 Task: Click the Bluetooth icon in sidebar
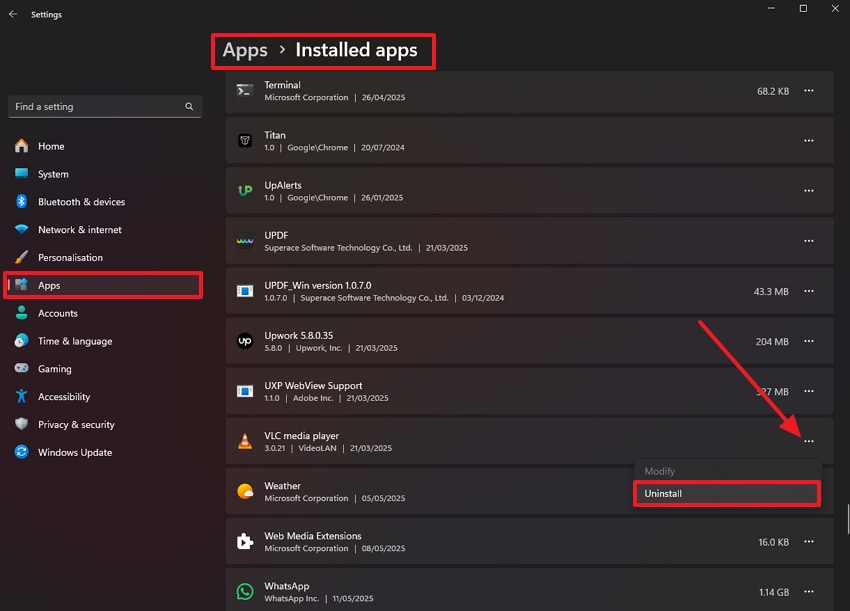tap(22, 201)
